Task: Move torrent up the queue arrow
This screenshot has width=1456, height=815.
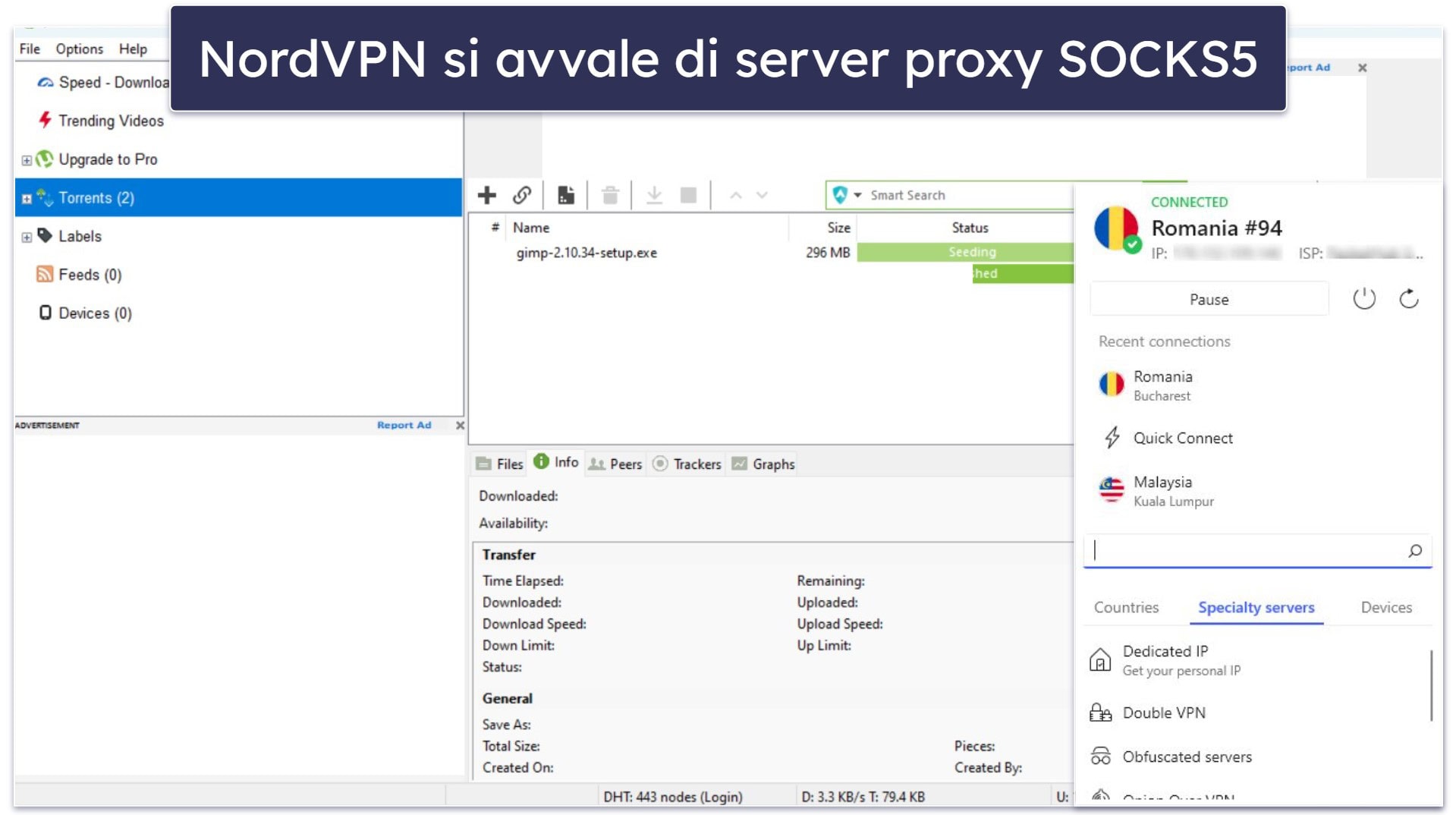Action: 735,195
